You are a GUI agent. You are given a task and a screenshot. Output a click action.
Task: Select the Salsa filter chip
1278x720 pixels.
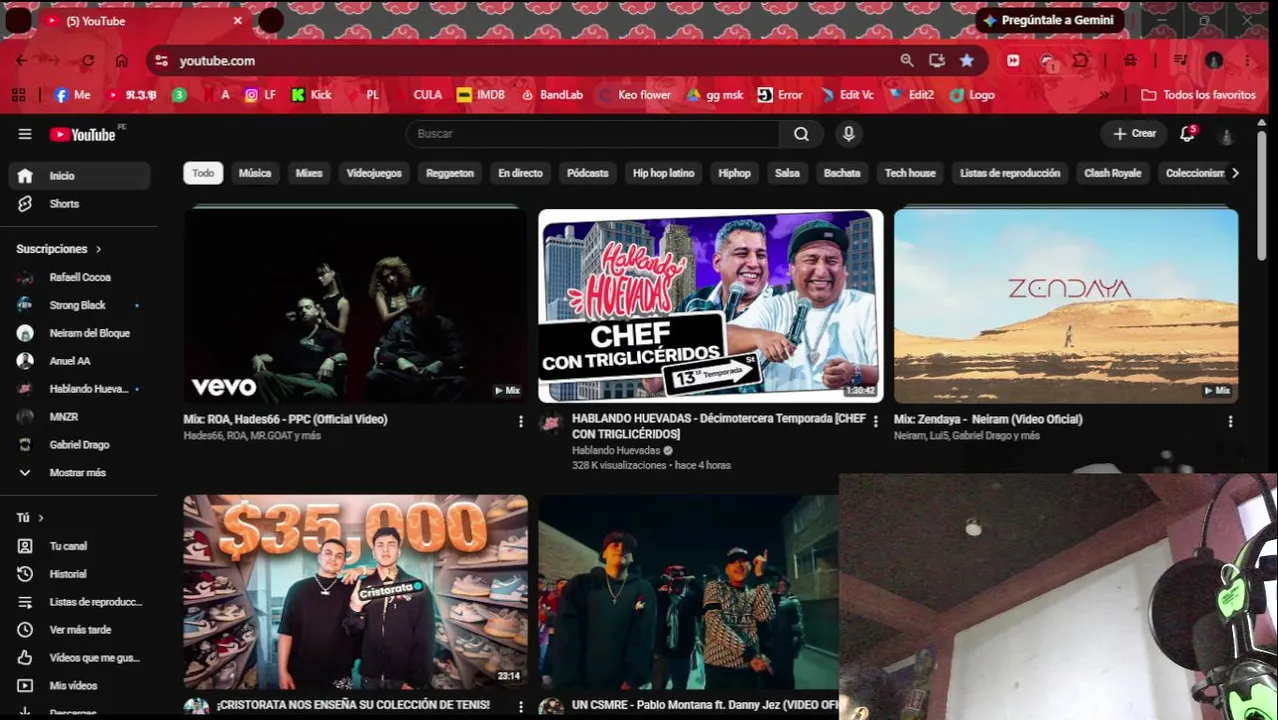pyautogui.click(x=787, y=173)
